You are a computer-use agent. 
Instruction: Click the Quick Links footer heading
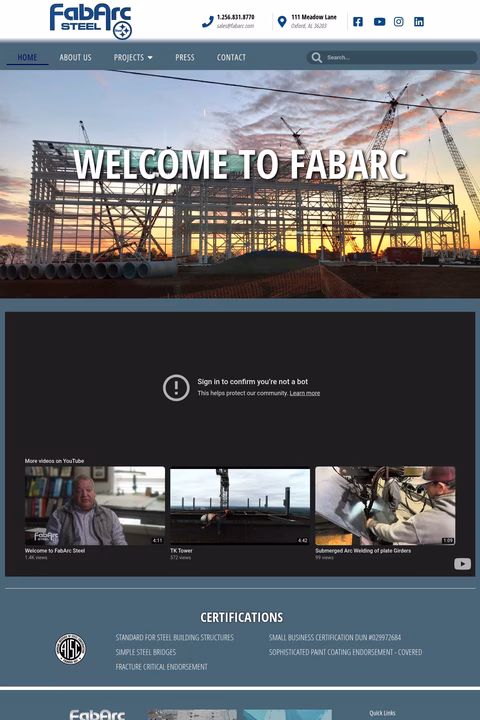coord(382,713)
